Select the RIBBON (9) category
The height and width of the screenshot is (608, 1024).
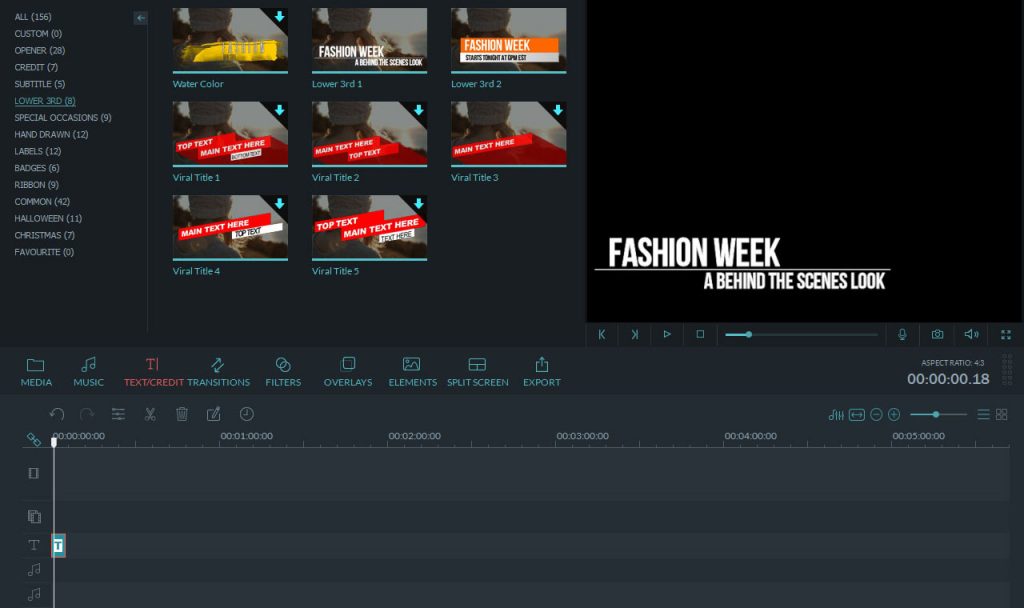click(x=36, y=185)
